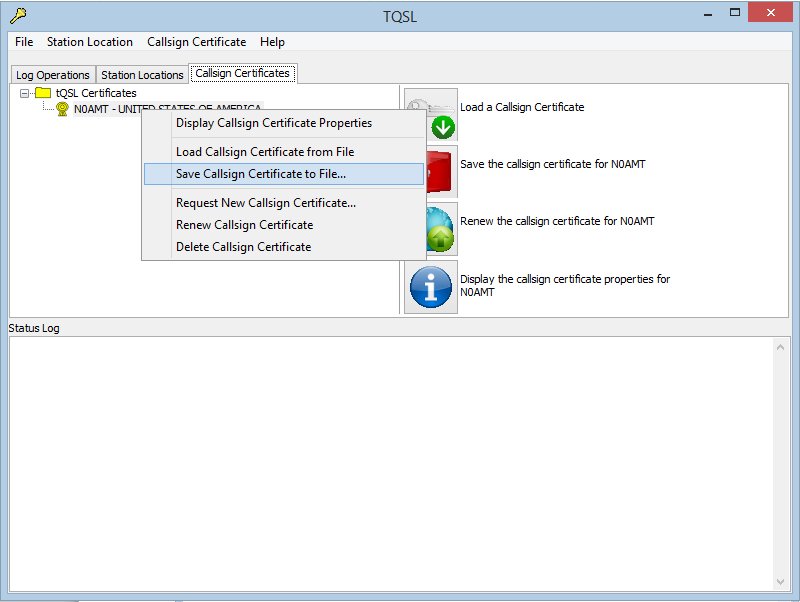The height and width of the screenshot is (602, 800).
Task: Click the Renew callsign certificate globe icon
Action: pyautogui.click(x=442, y=229)
